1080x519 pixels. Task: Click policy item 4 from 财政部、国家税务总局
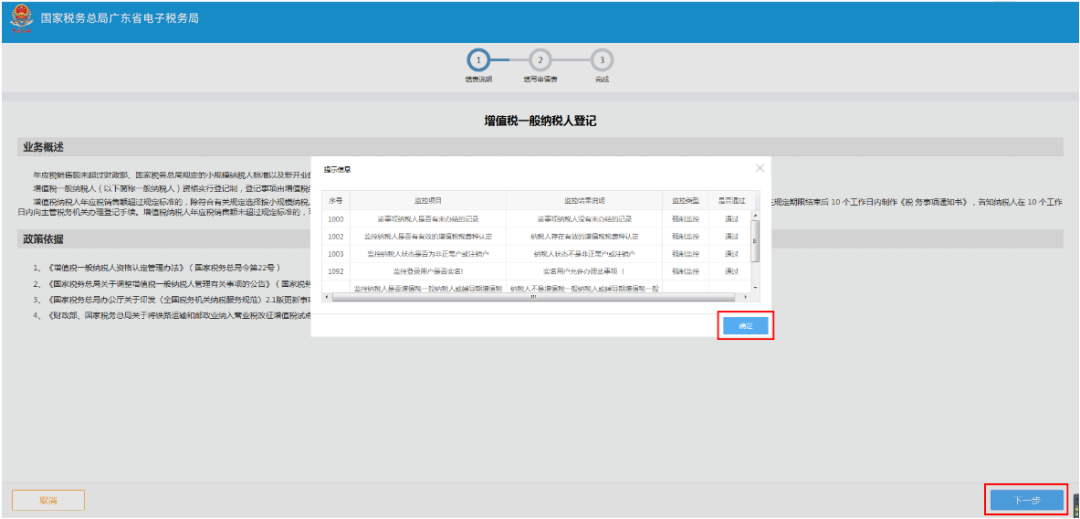(x=172, y=316)
